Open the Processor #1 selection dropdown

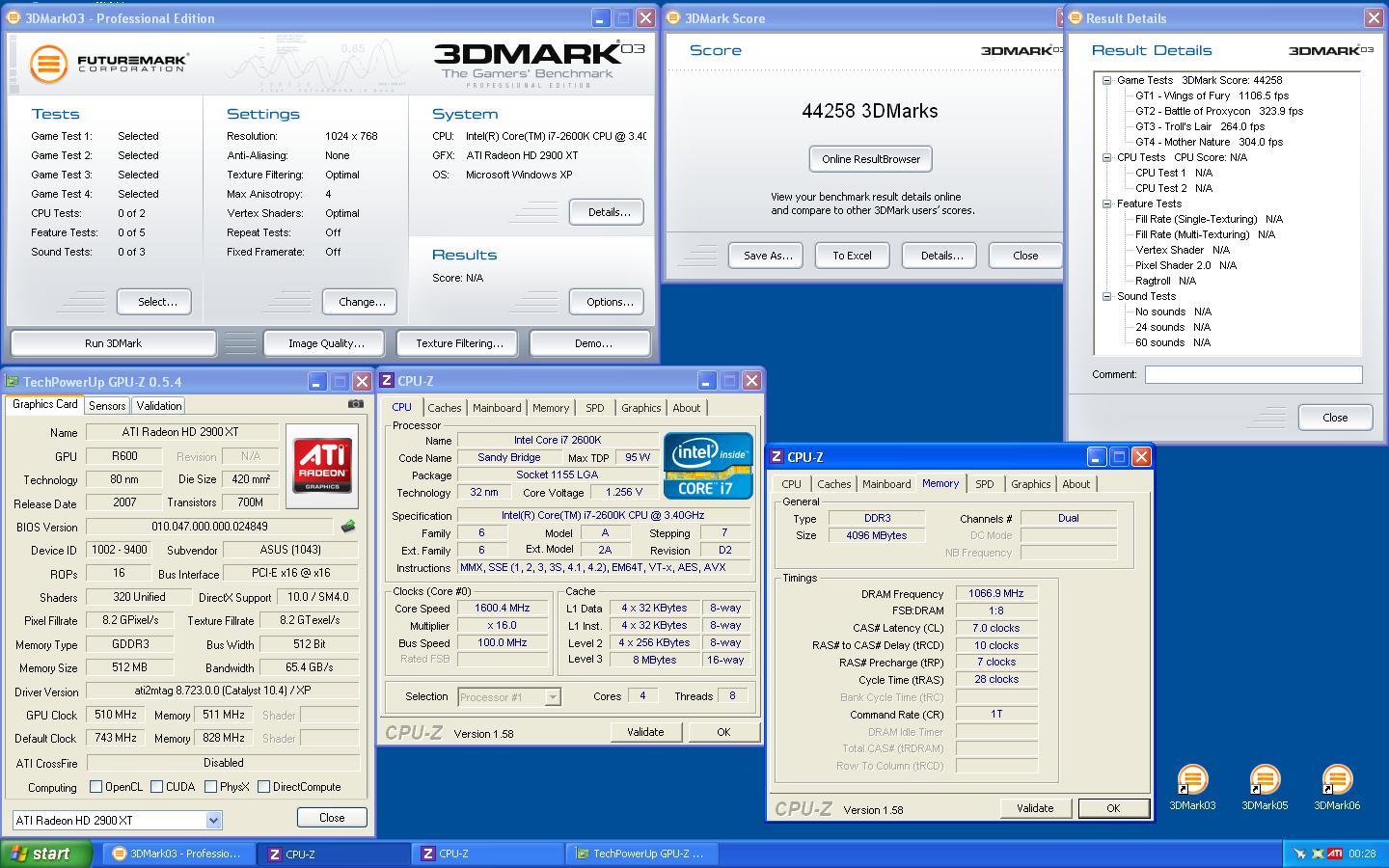coord(553,697)
